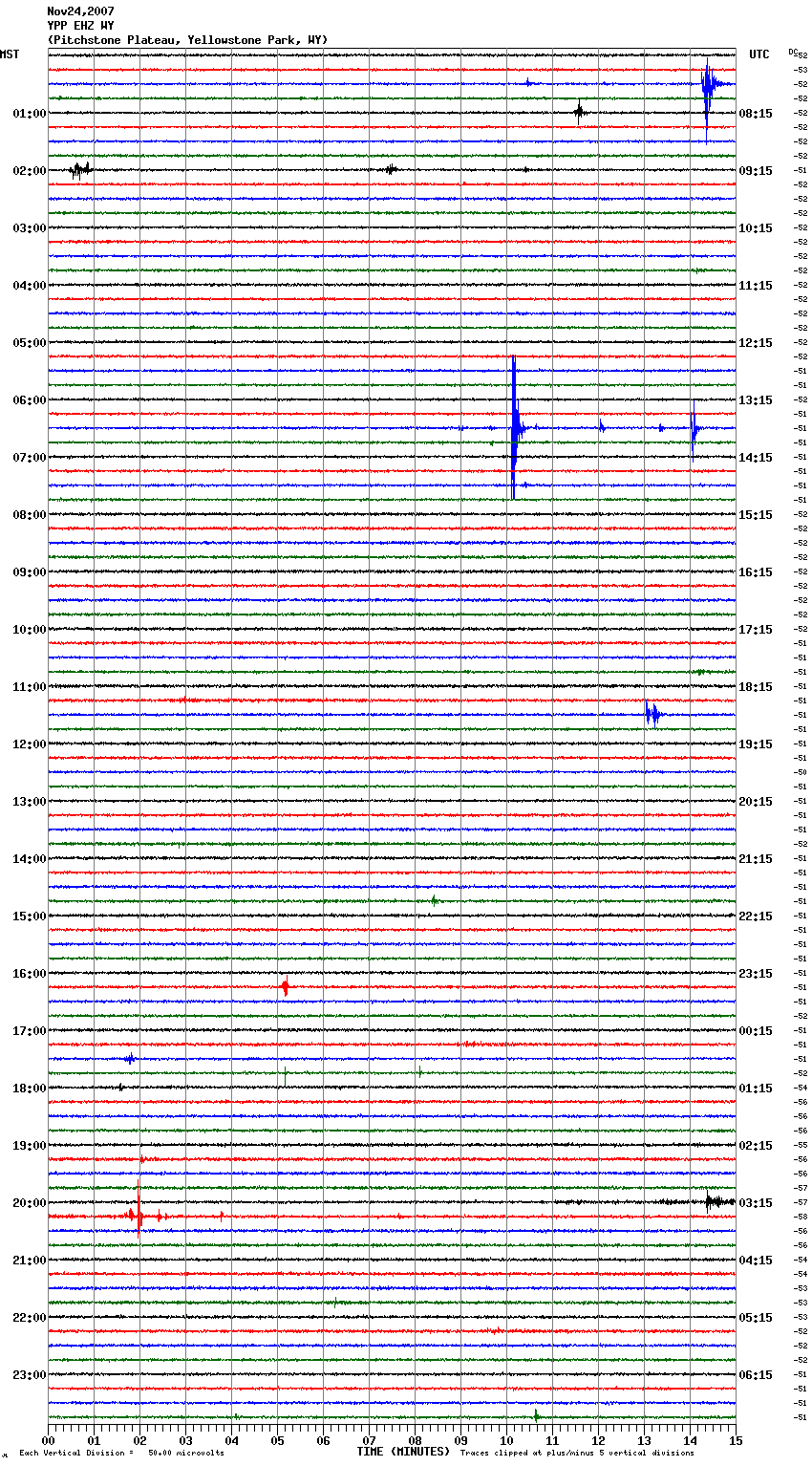This screenshot has height=1466, width=812.
Task: Click the Nov24,2007 date header
Action: (x=80, y=11)
